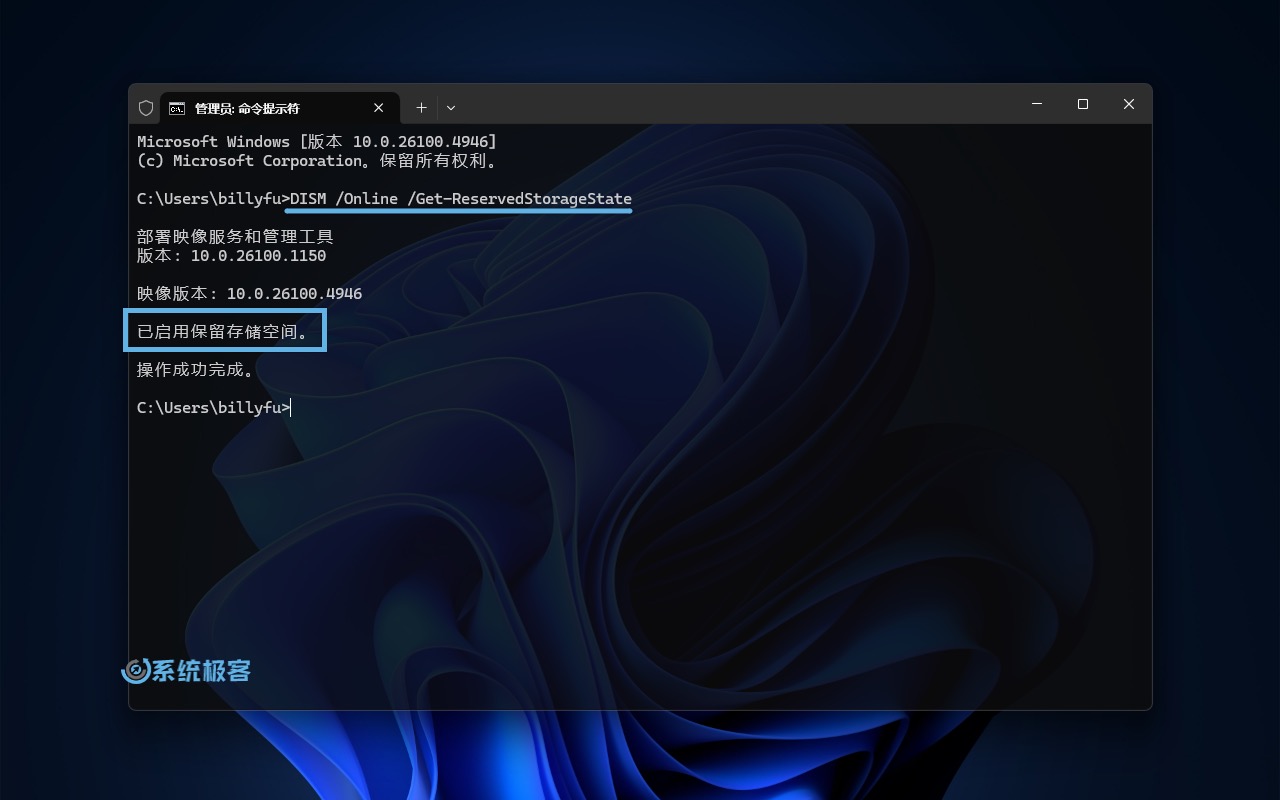Expand the new tab profile dropdown

(x=451, y=108)
